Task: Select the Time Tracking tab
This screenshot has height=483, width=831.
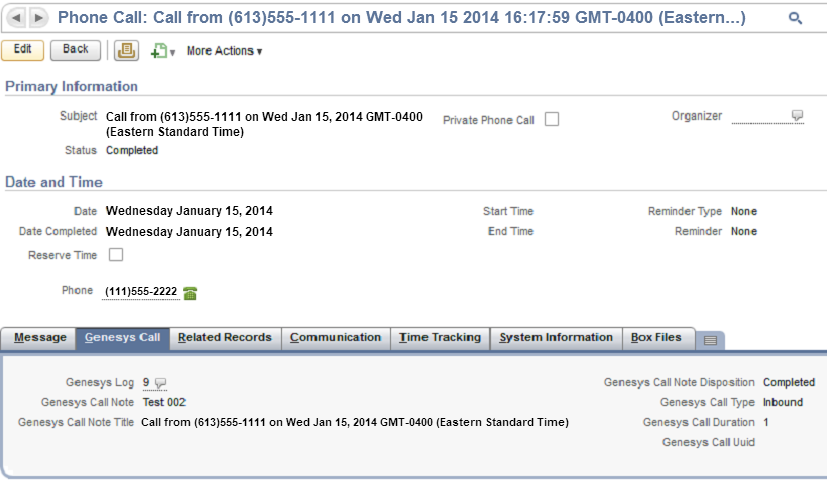Action: pyautogui.click(x=440, y=338)
